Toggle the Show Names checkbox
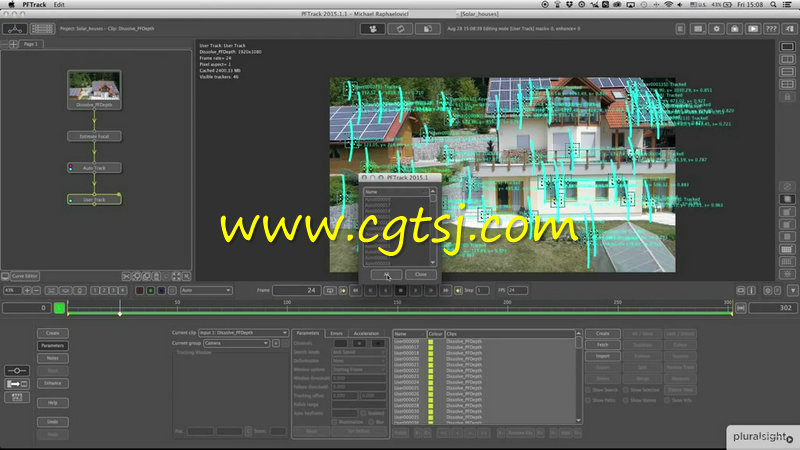Viewport: 800px width, 450px height. click(626, 401)
